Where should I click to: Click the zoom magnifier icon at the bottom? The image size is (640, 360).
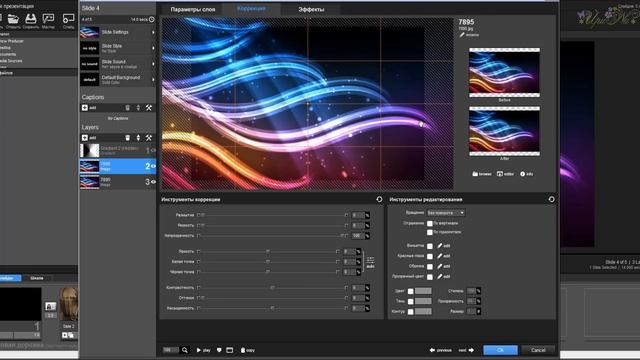tap(185, 350)
